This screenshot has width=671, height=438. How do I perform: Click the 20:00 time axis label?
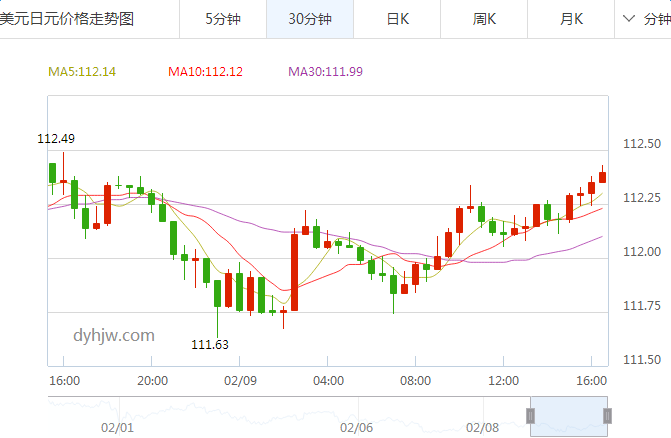pyautogui.click(x=152, y=381)
